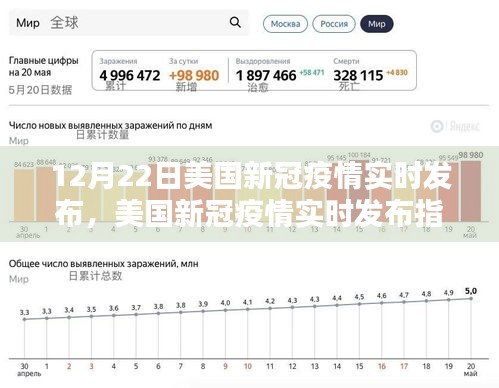
Task: Click the search magnifier icon
Action: (x=235, y=22)
